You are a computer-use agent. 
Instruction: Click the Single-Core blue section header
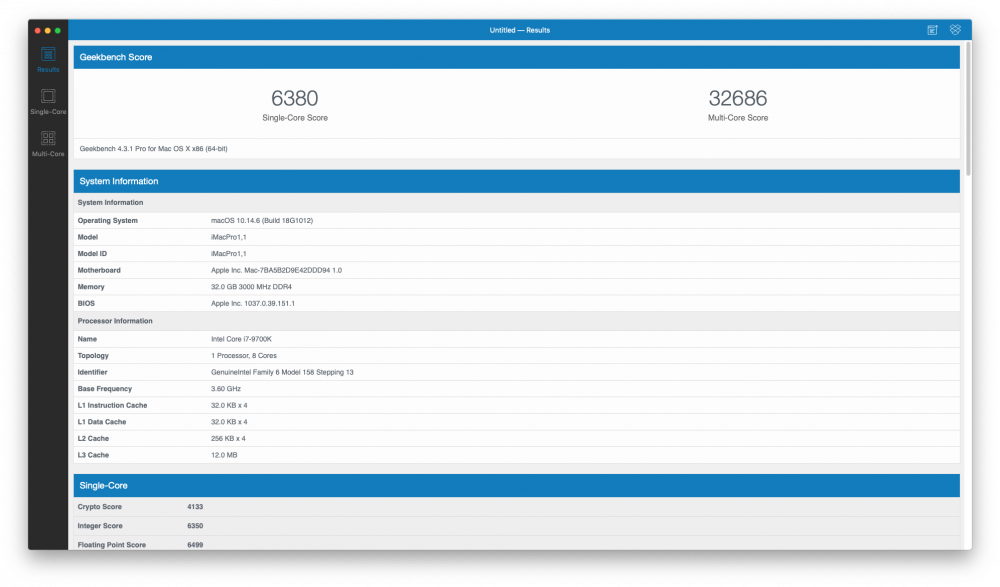[517, 486]
